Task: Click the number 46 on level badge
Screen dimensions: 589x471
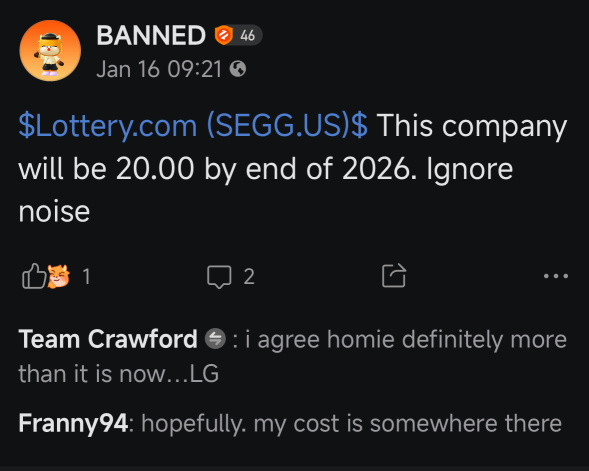Action: tap(248, 36)
